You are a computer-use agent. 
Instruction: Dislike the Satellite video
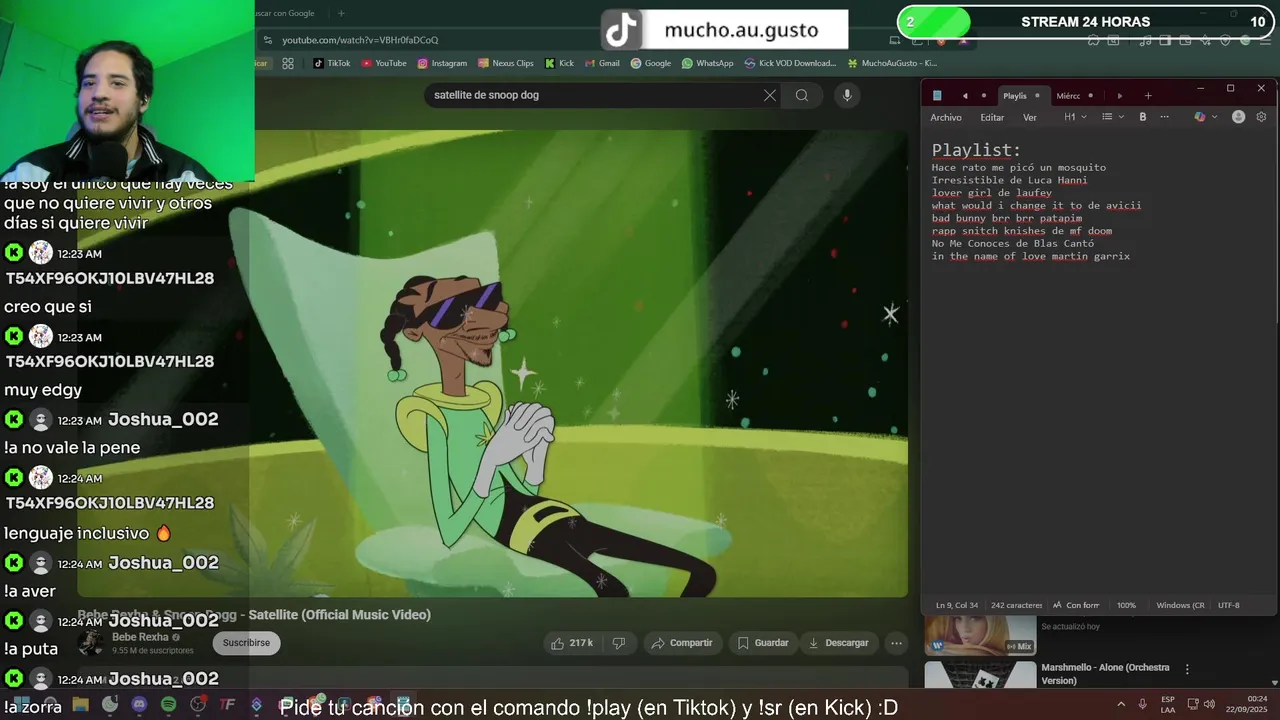pos(618,643)
